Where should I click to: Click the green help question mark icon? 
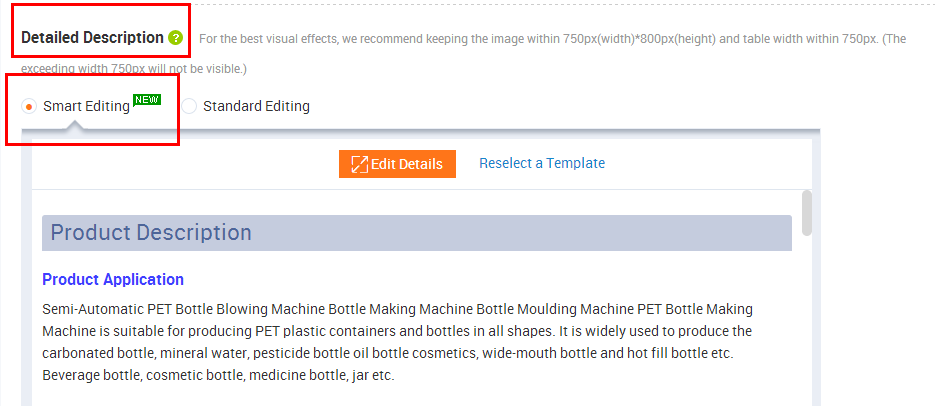click(175, 38)
